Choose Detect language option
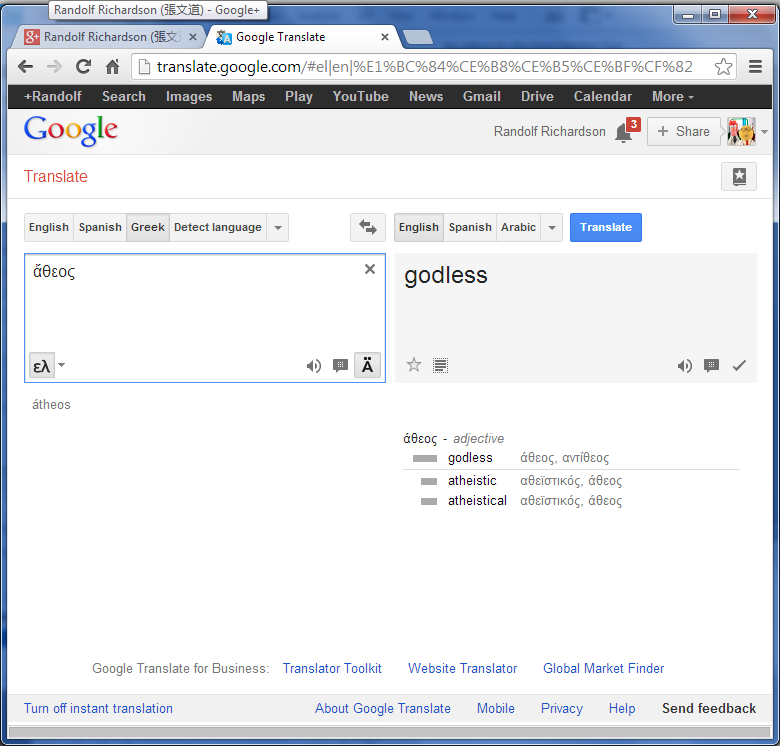780x746 pixels. pos(218,227)
